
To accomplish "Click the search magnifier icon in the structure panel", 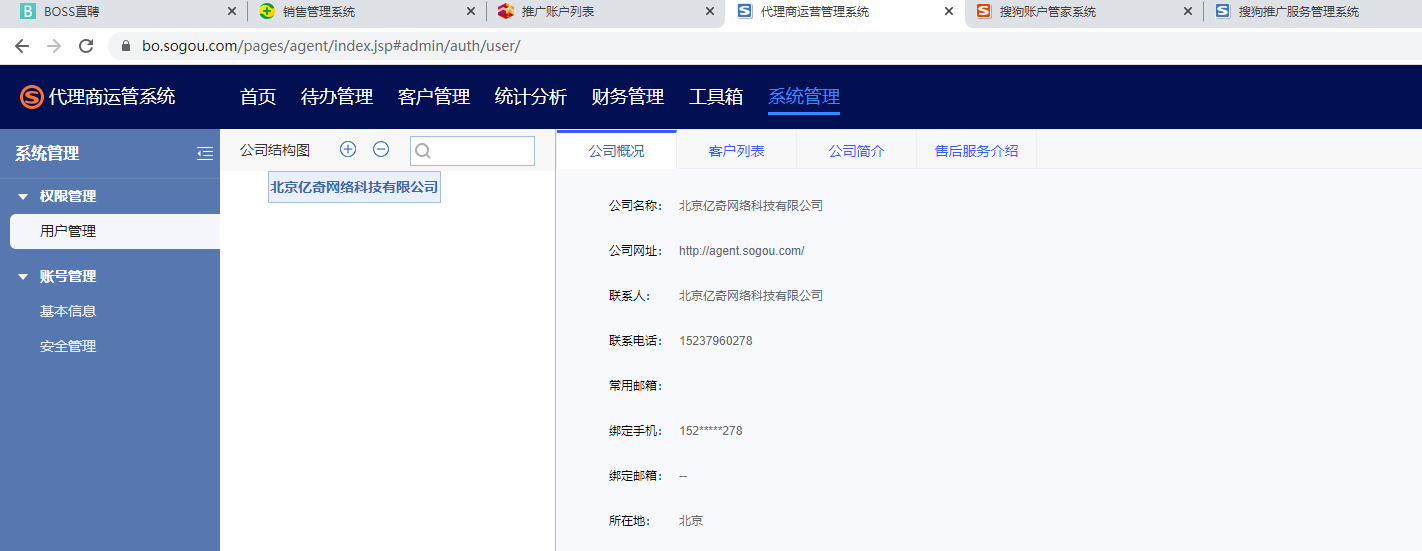I will tap(423, 151).
